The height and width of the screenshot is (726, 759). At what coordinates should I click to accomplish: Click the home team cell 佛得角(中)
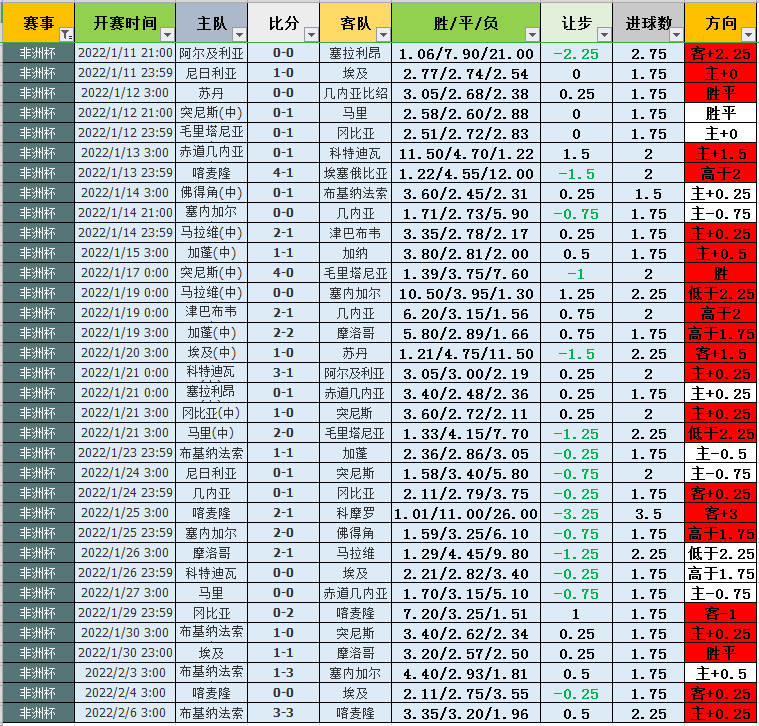[x=211, y=193]
